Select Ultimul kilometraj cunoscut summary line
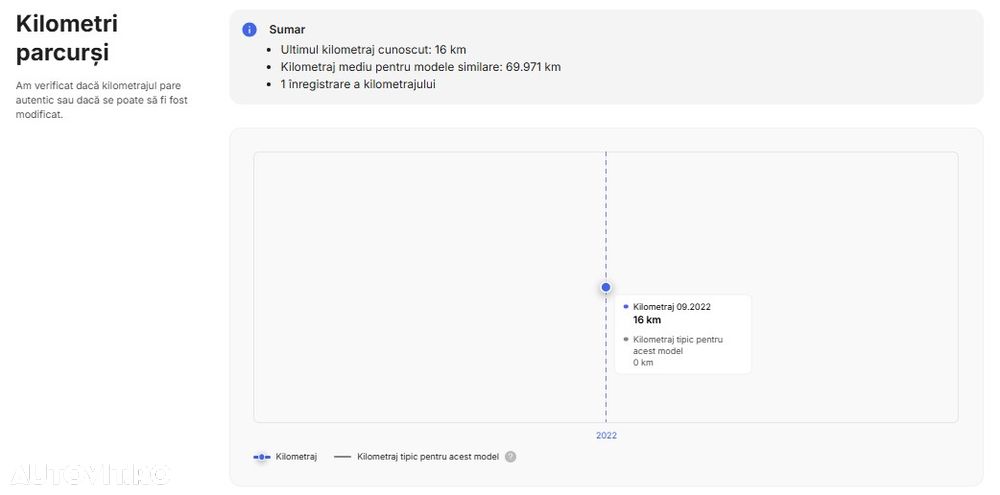Viewport: 1000px width, 495px height. point(374,50)
